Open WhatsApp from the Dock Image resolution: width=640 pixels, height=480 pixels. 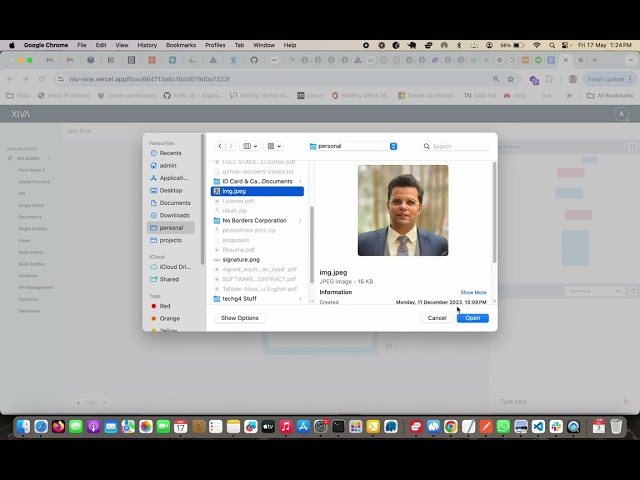click(503, 427)
